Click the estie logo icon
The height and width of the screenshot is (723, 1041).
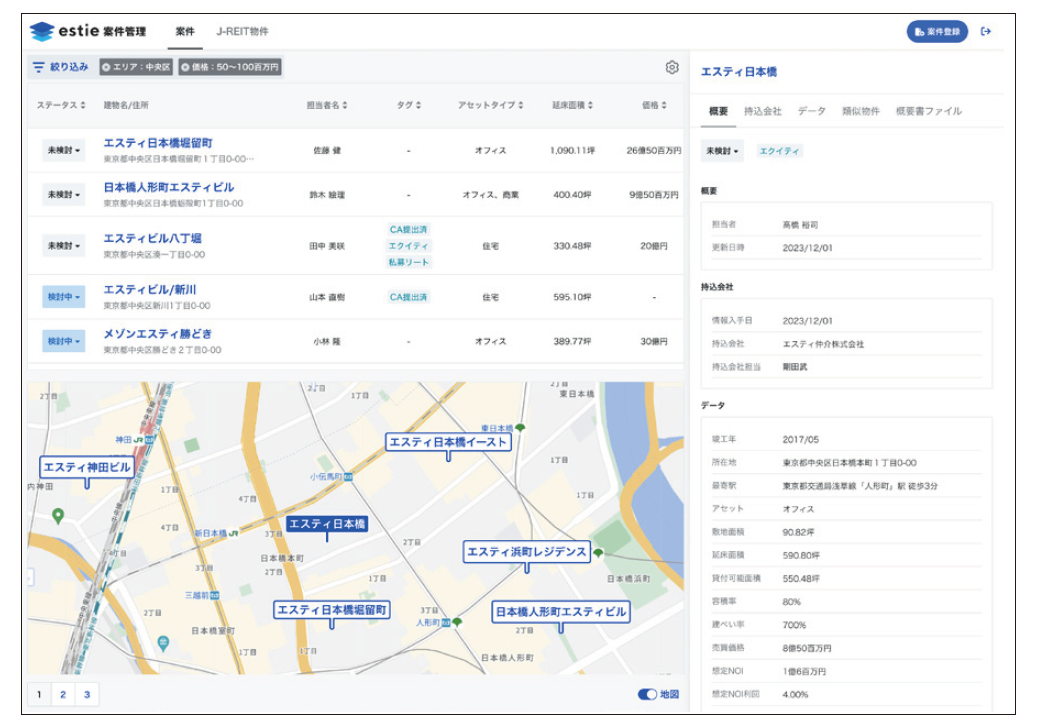point(41,32)
